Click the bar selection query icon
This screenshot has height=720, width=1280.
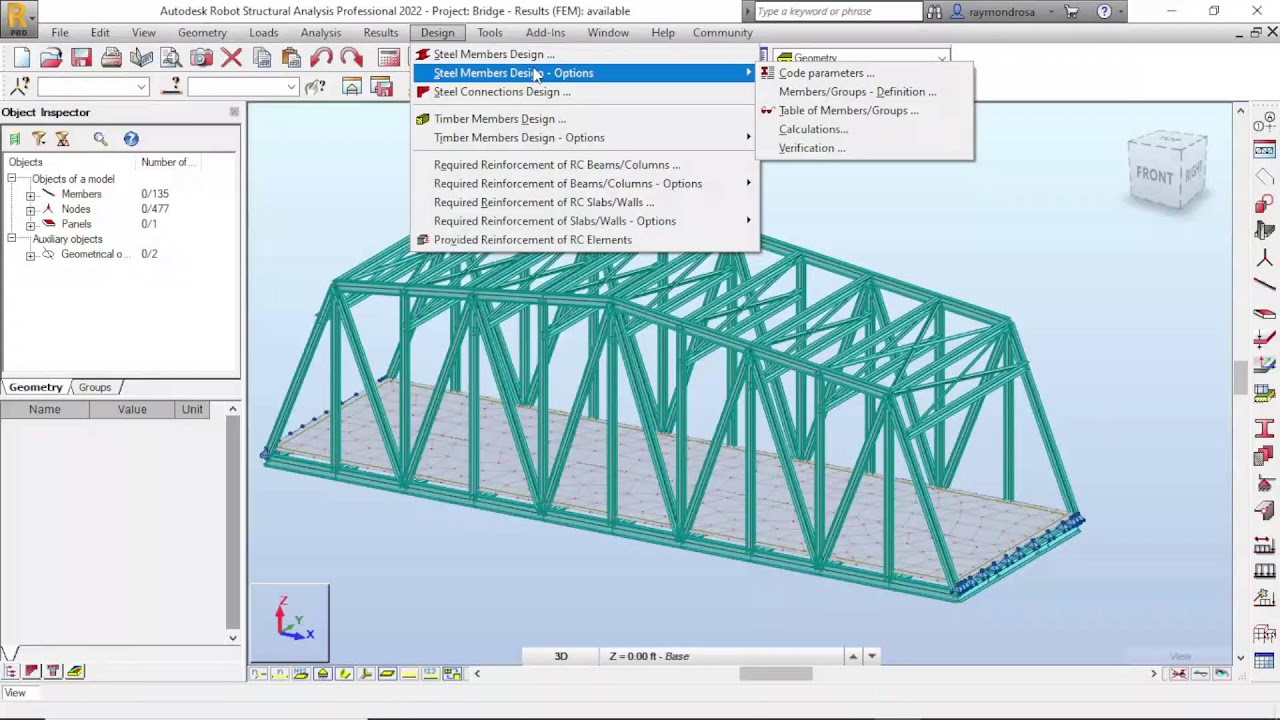171,87
